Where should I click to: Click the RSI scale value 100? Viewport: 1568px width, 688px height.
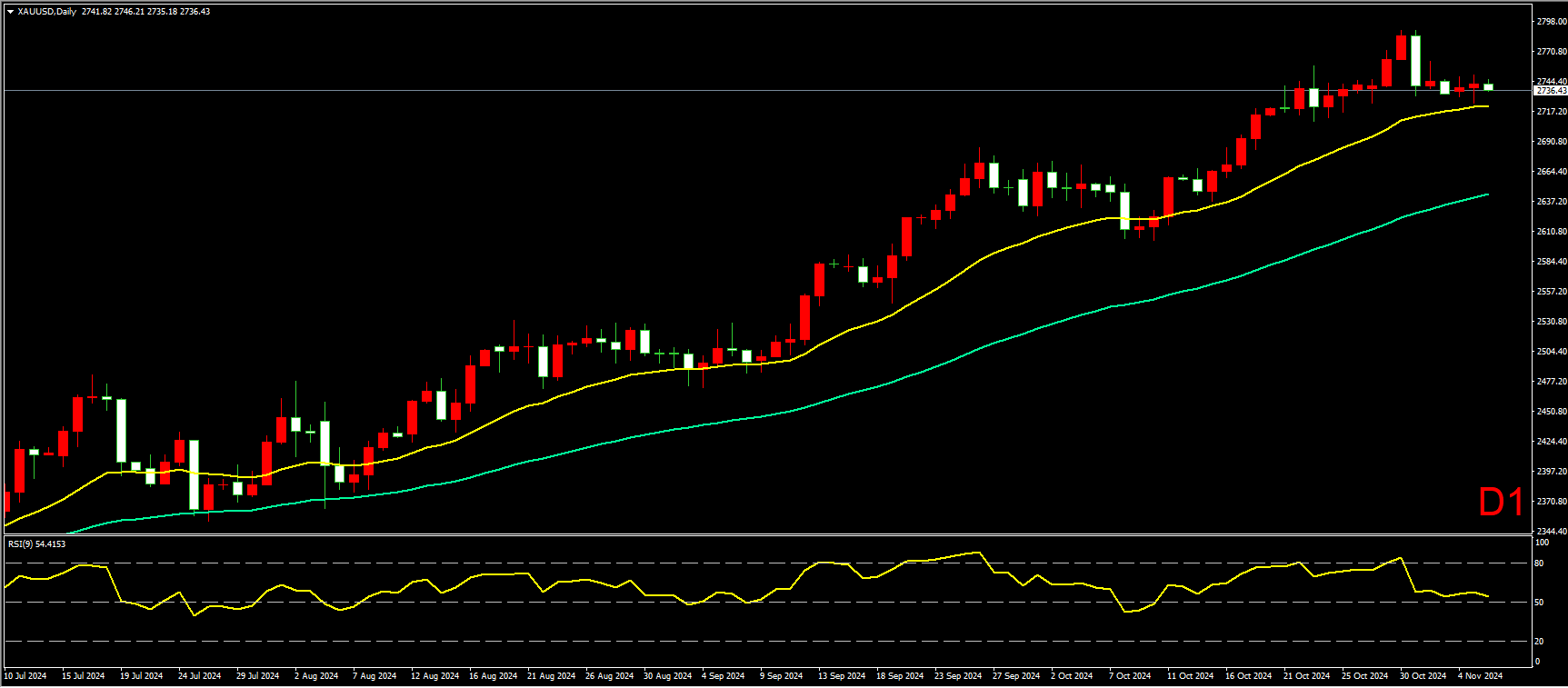point(1542,543)
